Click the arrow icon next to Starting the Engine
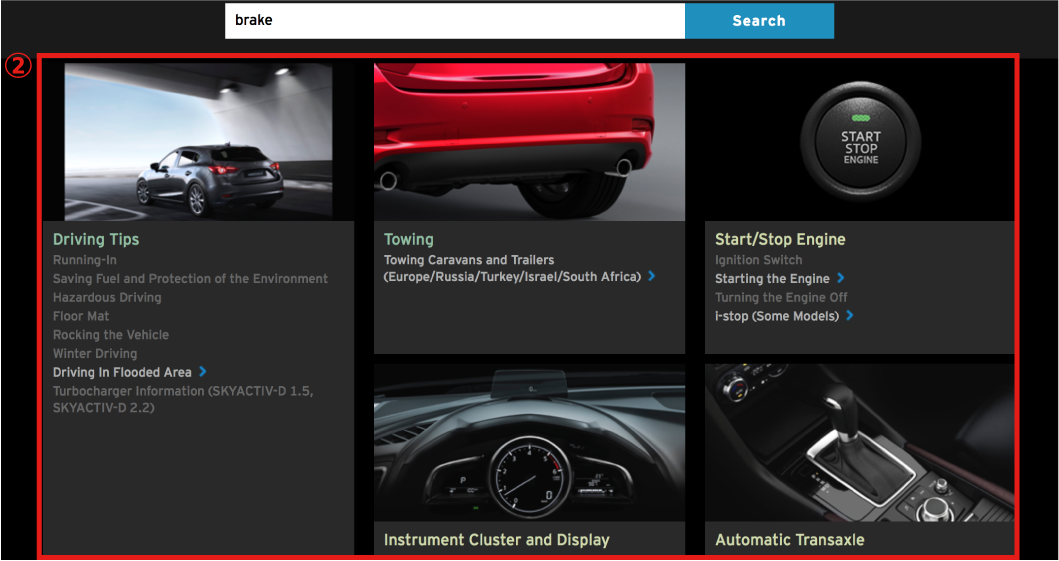1059x561 pixels. [841, 278]
